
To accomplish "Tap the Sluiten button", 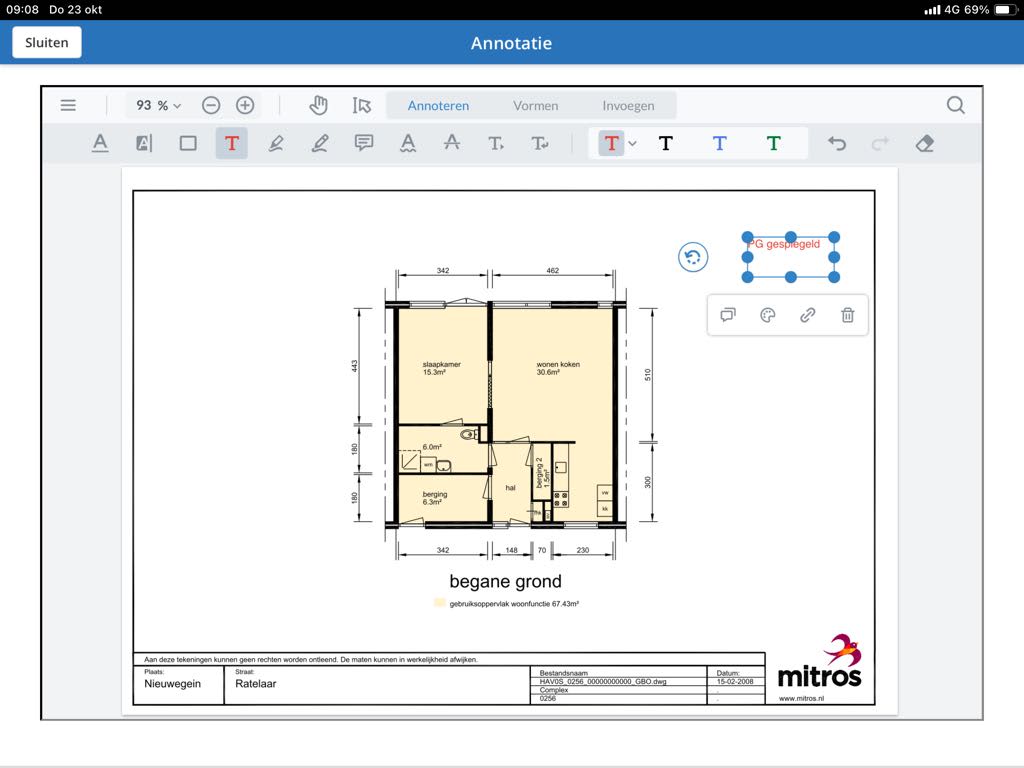I will pos(46,42).
